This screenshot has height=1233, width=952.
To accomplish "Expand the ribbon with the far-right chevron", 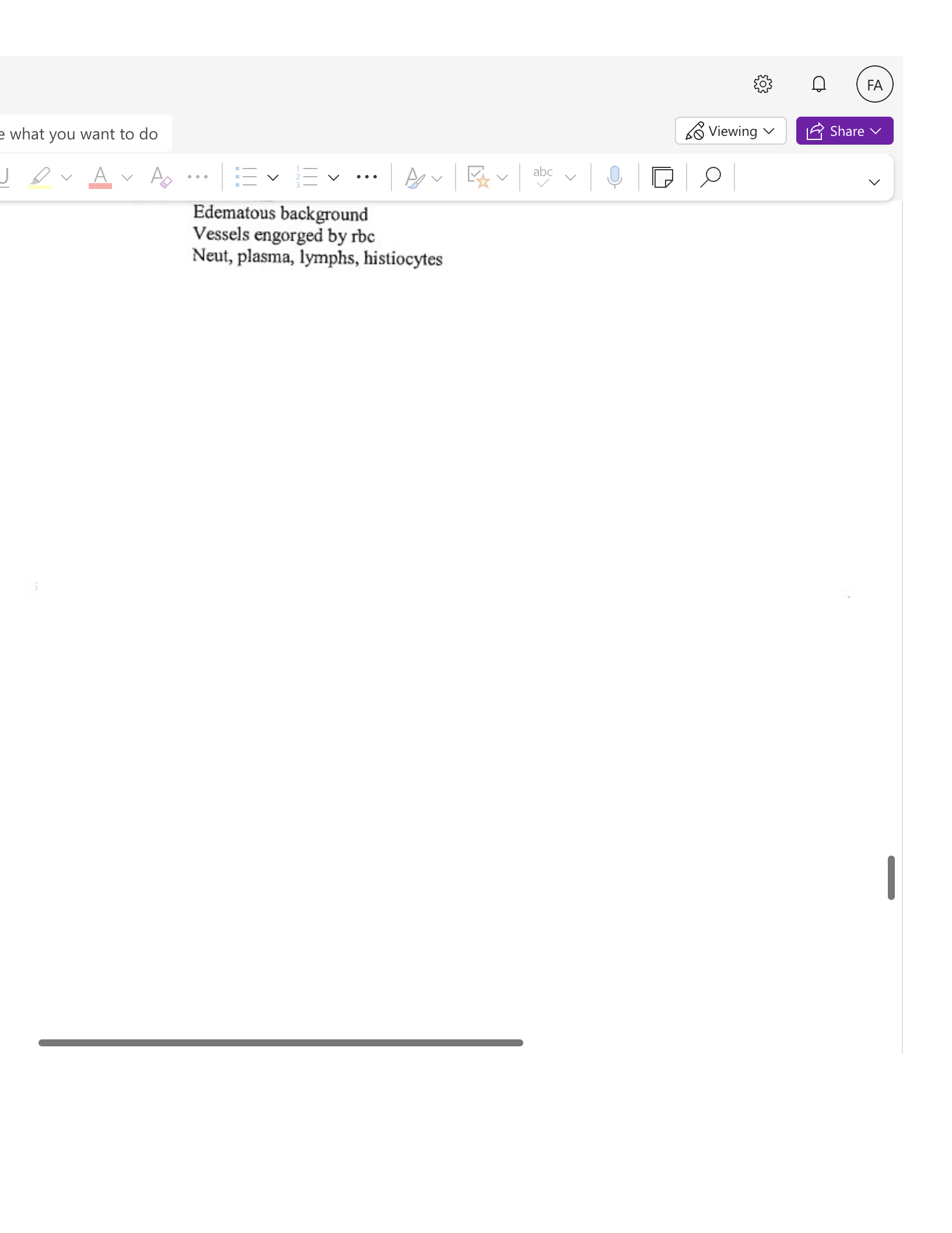I will coord(874,182).
